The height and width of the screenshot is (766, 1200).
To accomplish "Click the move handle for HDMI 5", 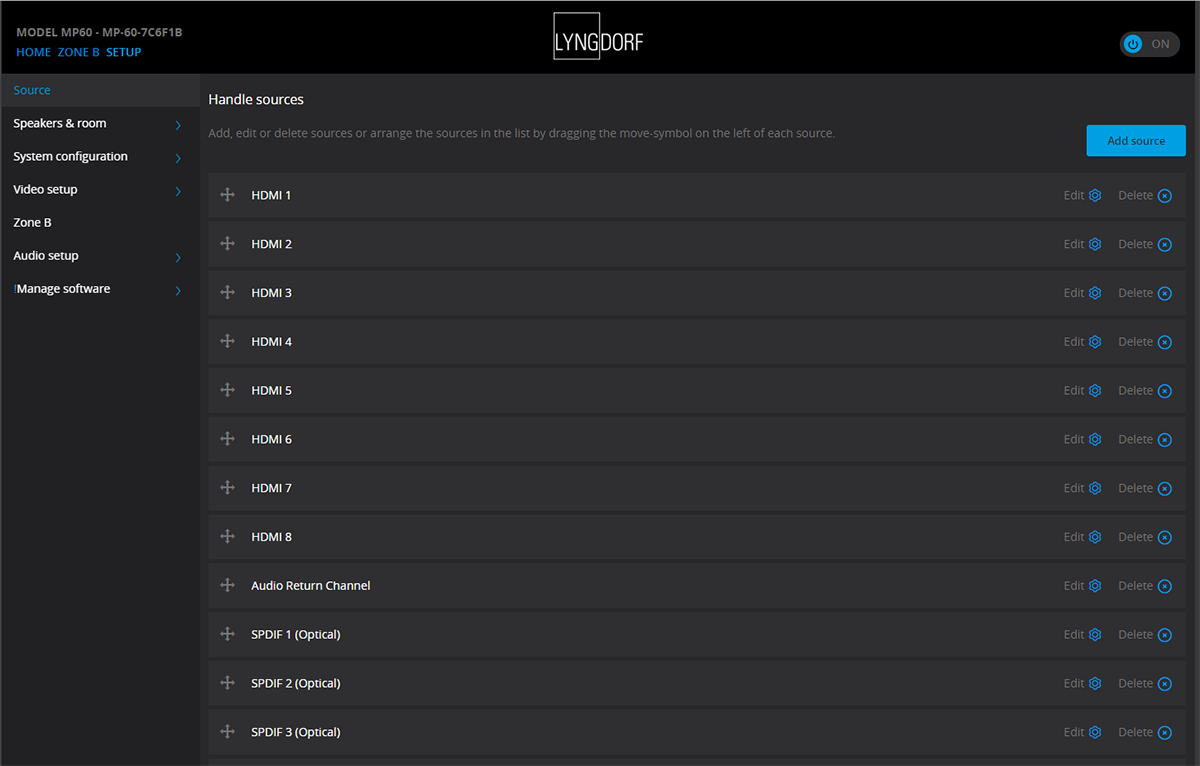I will (x=227, y=390).
